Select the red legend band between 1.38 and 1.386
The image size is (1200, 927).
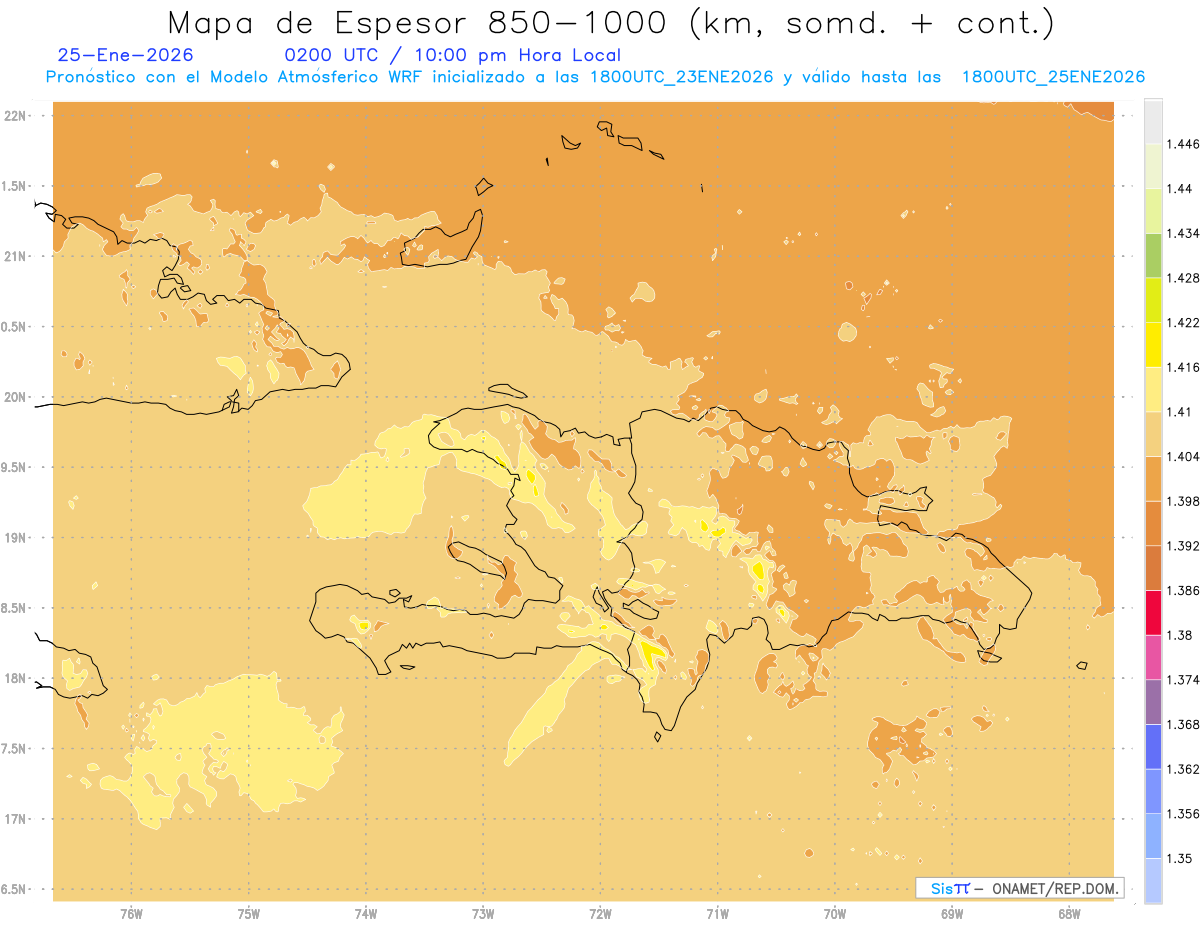click(x=1153, y=612)
